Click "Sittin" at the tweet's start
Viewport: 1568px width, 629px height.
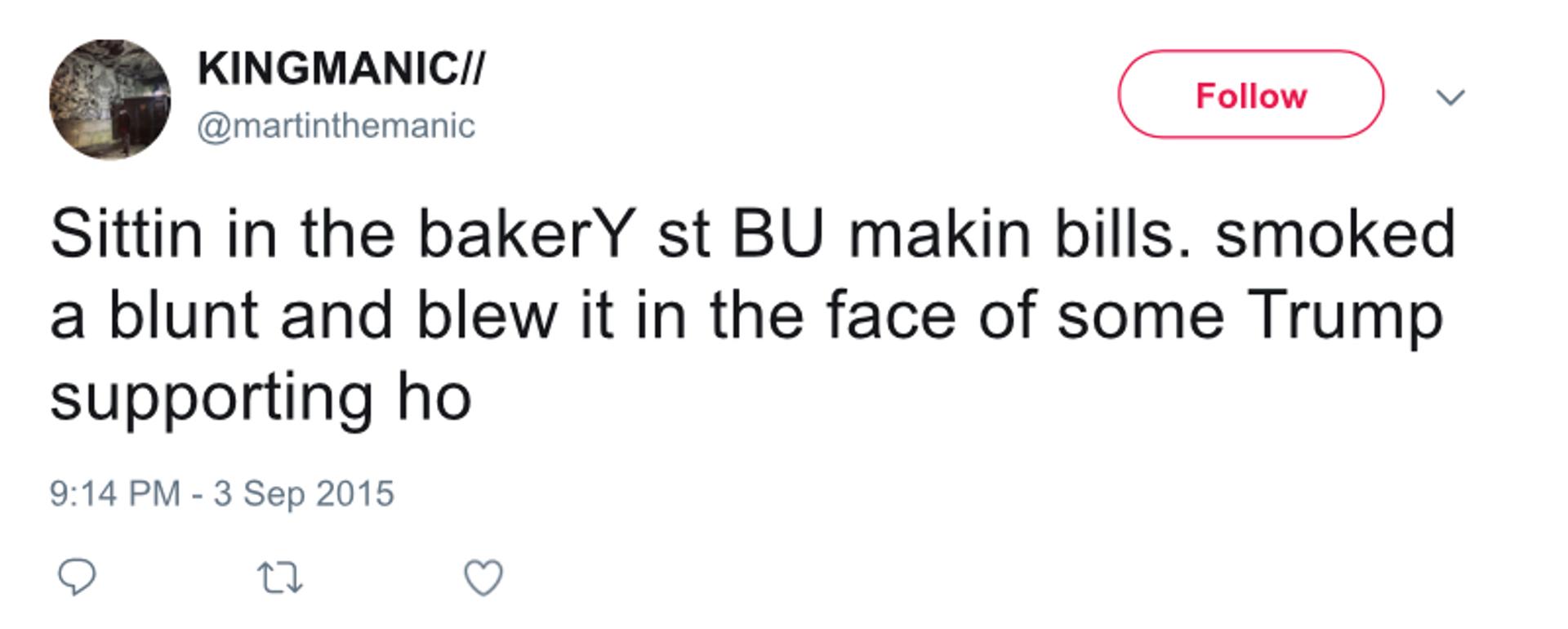point(126,234)
